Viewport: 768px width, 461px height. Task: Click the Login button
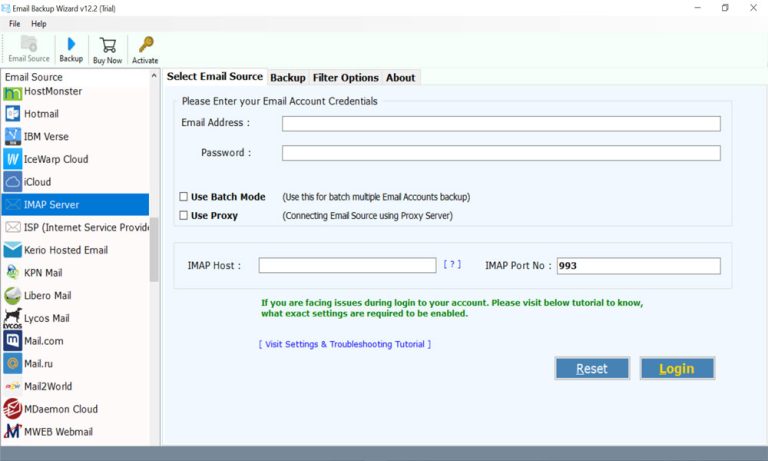pyautogui.click(x=677, y=368)
